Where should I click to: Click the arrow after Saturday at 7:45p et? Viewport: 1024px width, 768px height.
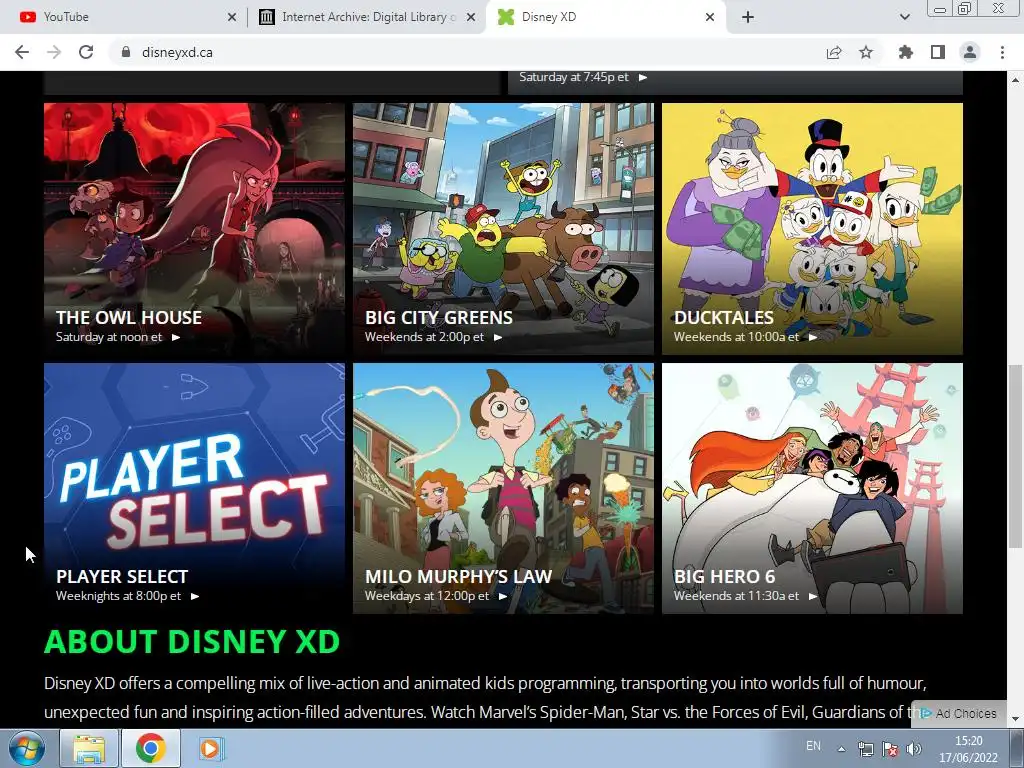(x=643, y=77)
